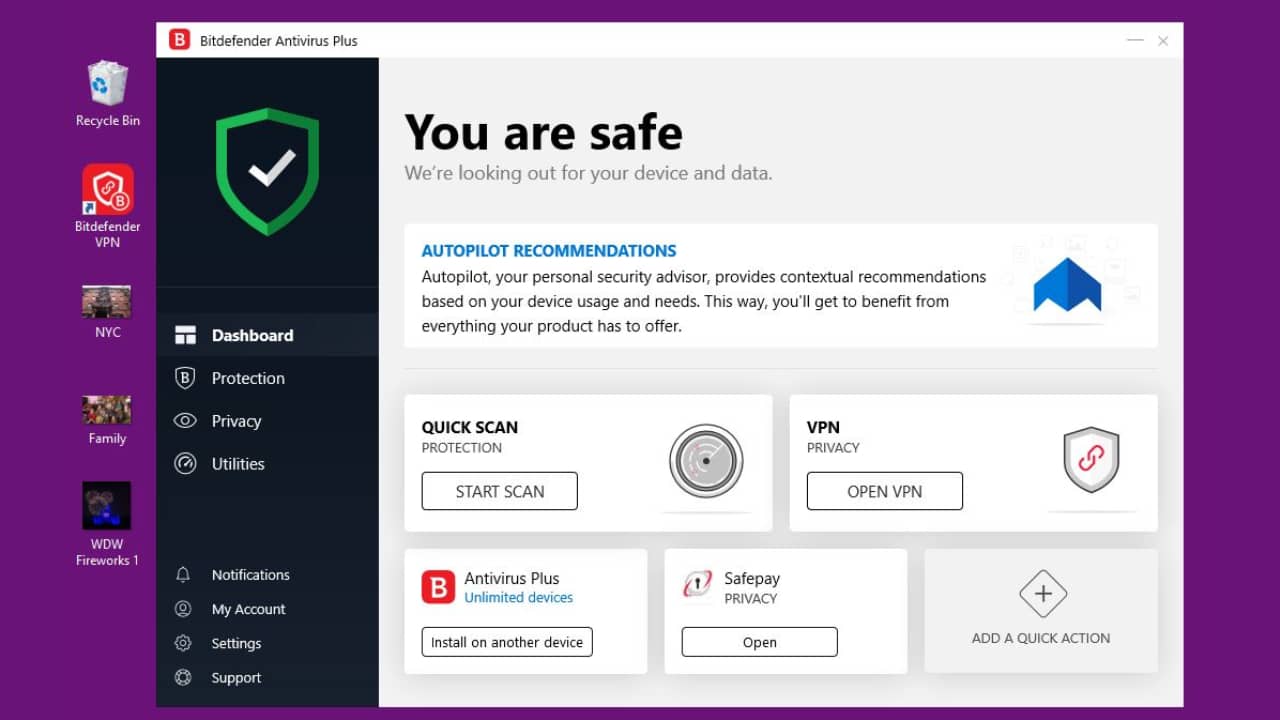1280x720 pixels.
Task: Go to the Privacy section
Action: (267, 421)
